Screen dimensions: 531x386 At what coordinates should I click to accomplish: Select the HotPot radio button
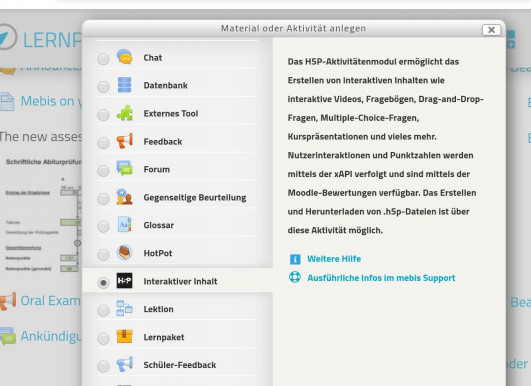[x=103, y=255]
